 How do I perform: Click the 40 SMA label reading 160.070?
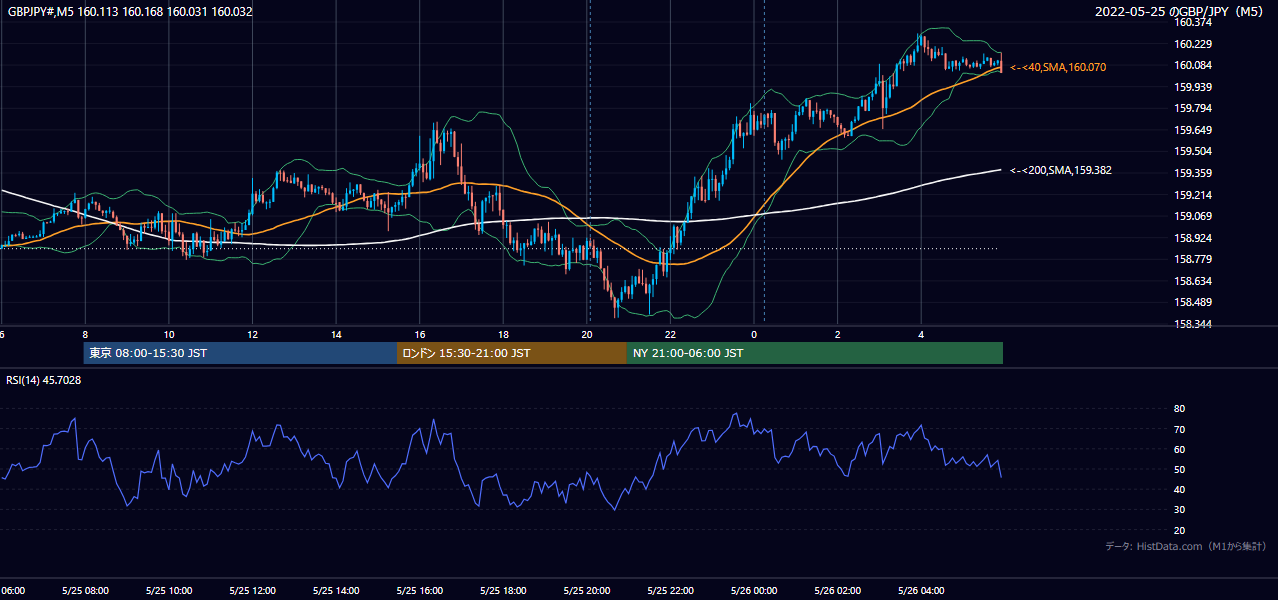point(1058,67)
